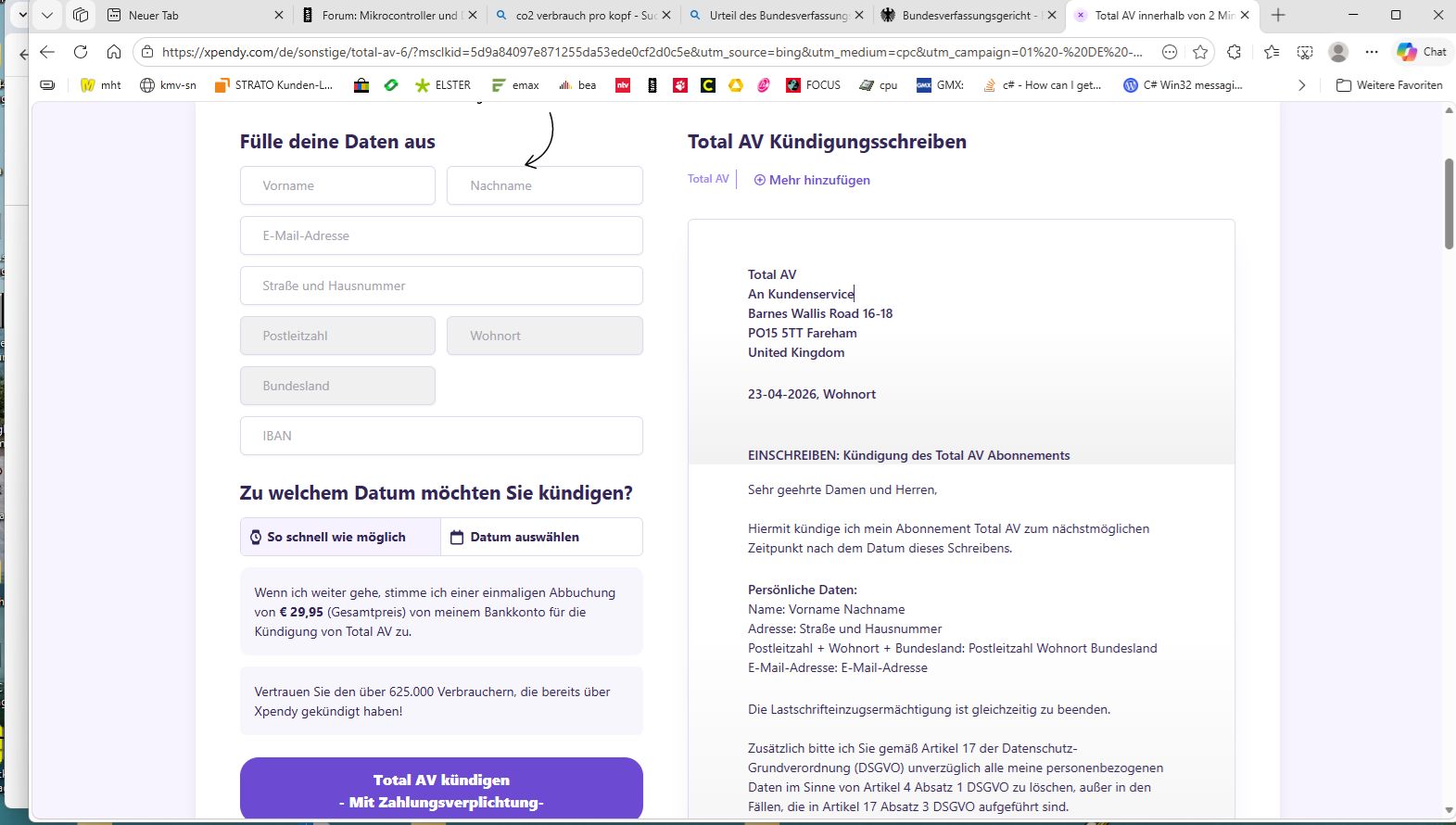This screenshot has height=825, width=1456.
Task: Open Copilot Chat sidebar
Action: click(x=1422, y=52)
